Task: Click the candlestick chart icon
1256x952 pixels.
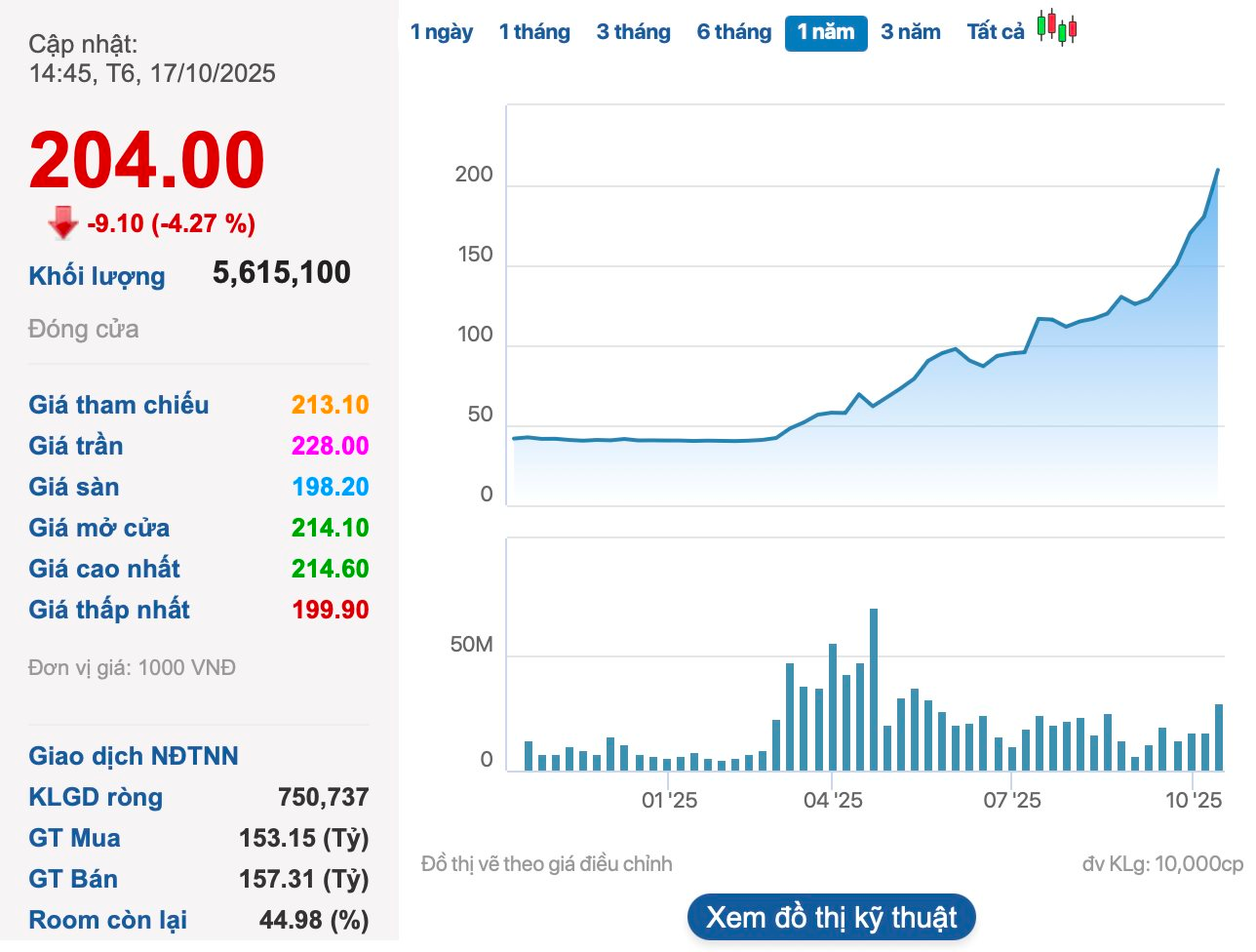Action: 1056,27
